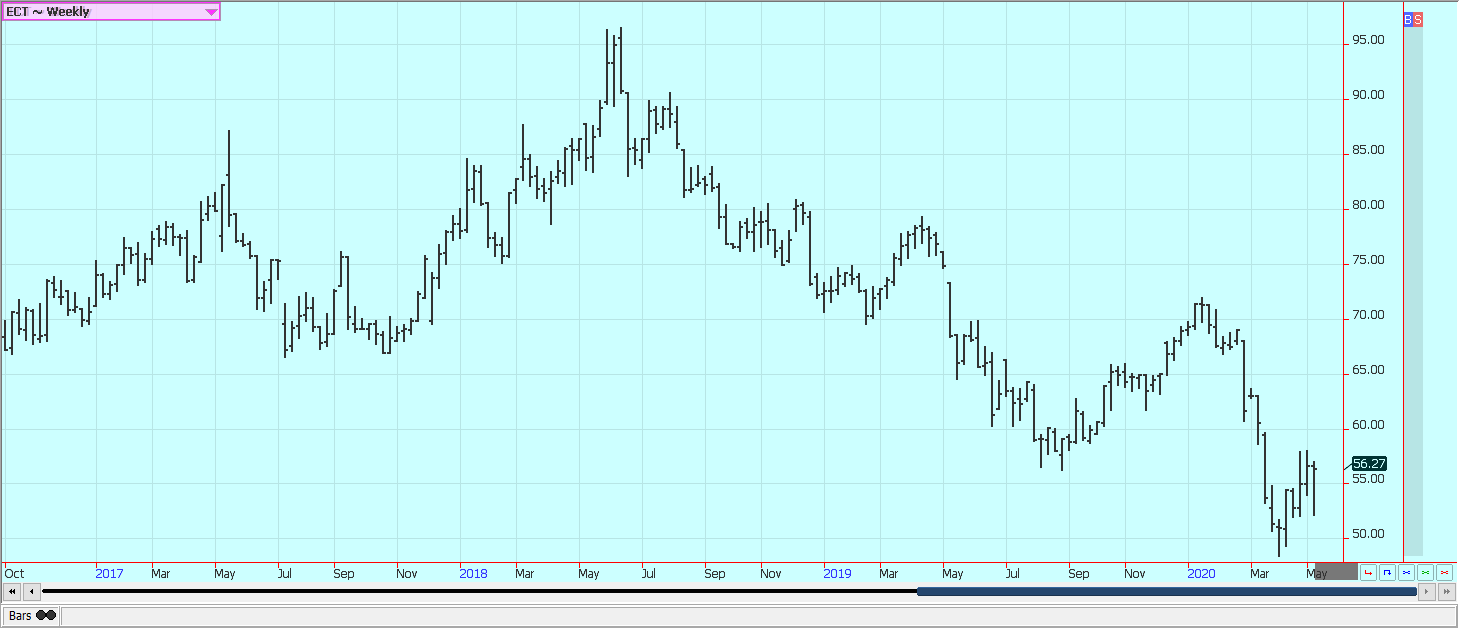Jump to chart end with double-right arrow
The height and width of the screenshot is (629, 1459).
click(1447, 592)
